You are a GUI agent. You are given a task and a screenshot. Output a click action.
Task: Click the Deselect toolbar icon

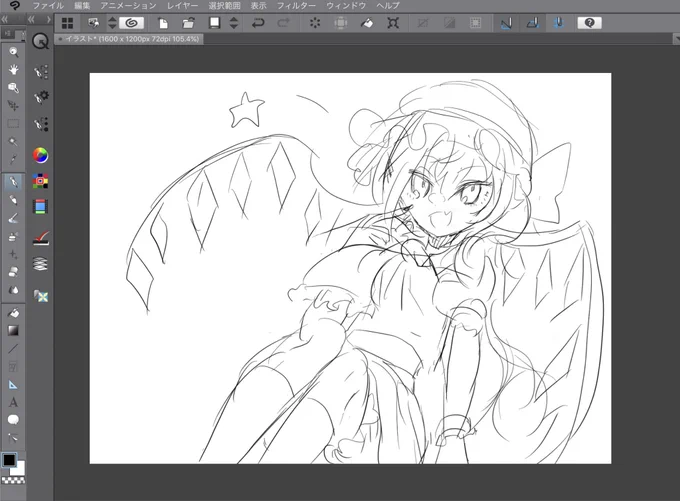423,23
